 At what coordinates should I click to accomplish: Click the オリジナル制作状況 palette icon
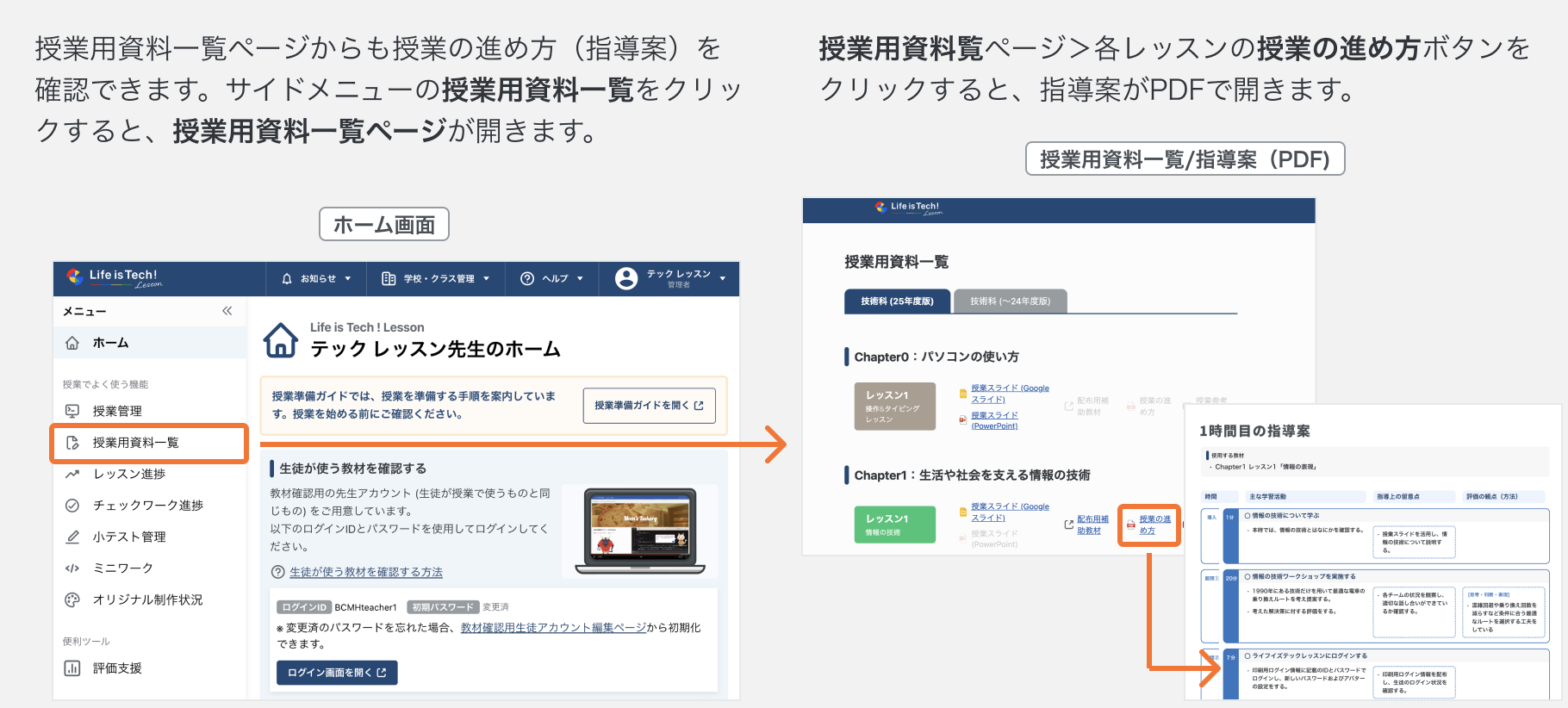coord(72,599)
